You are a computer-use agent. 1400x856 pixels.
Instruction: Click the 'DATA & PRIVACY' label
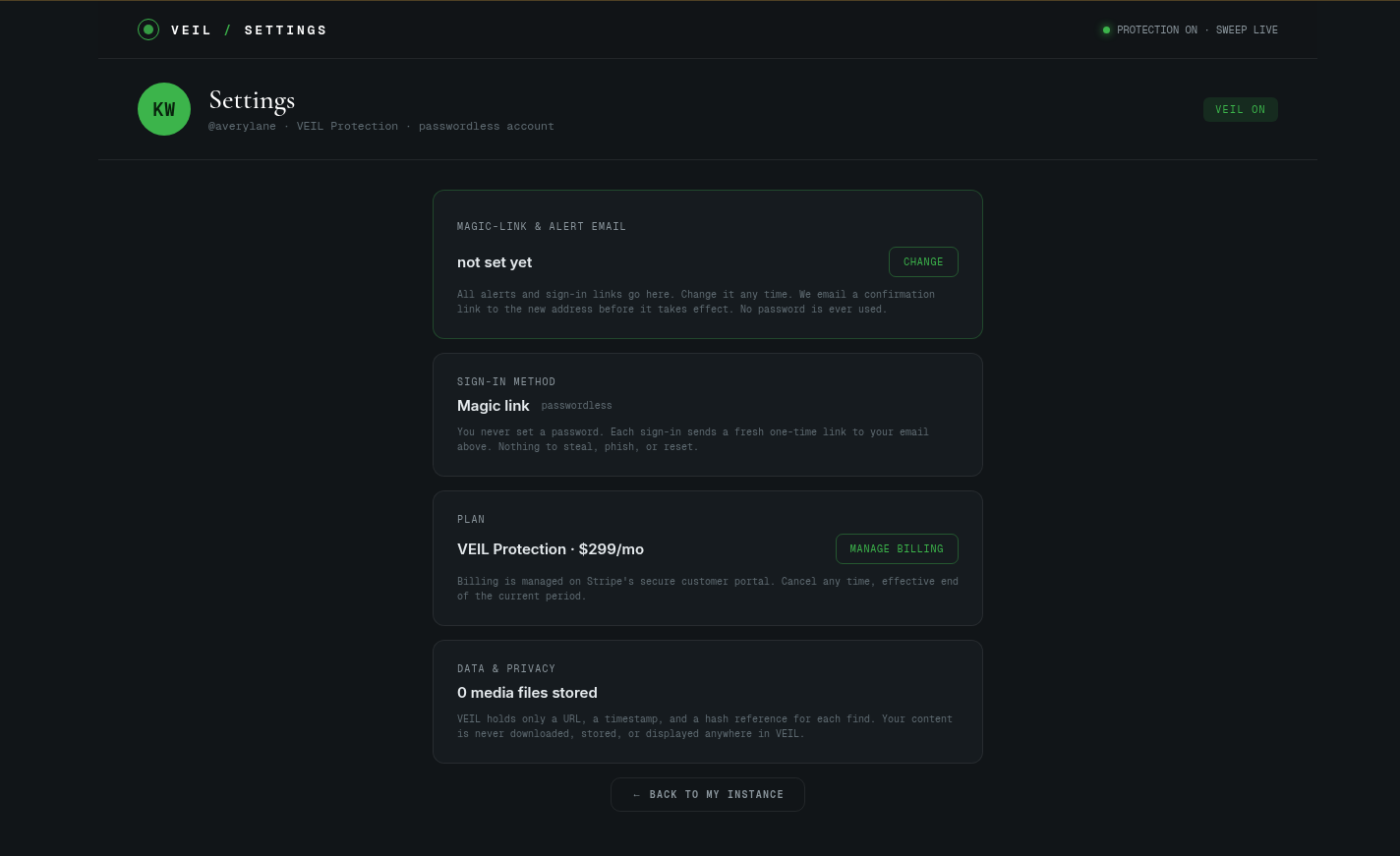506,669
